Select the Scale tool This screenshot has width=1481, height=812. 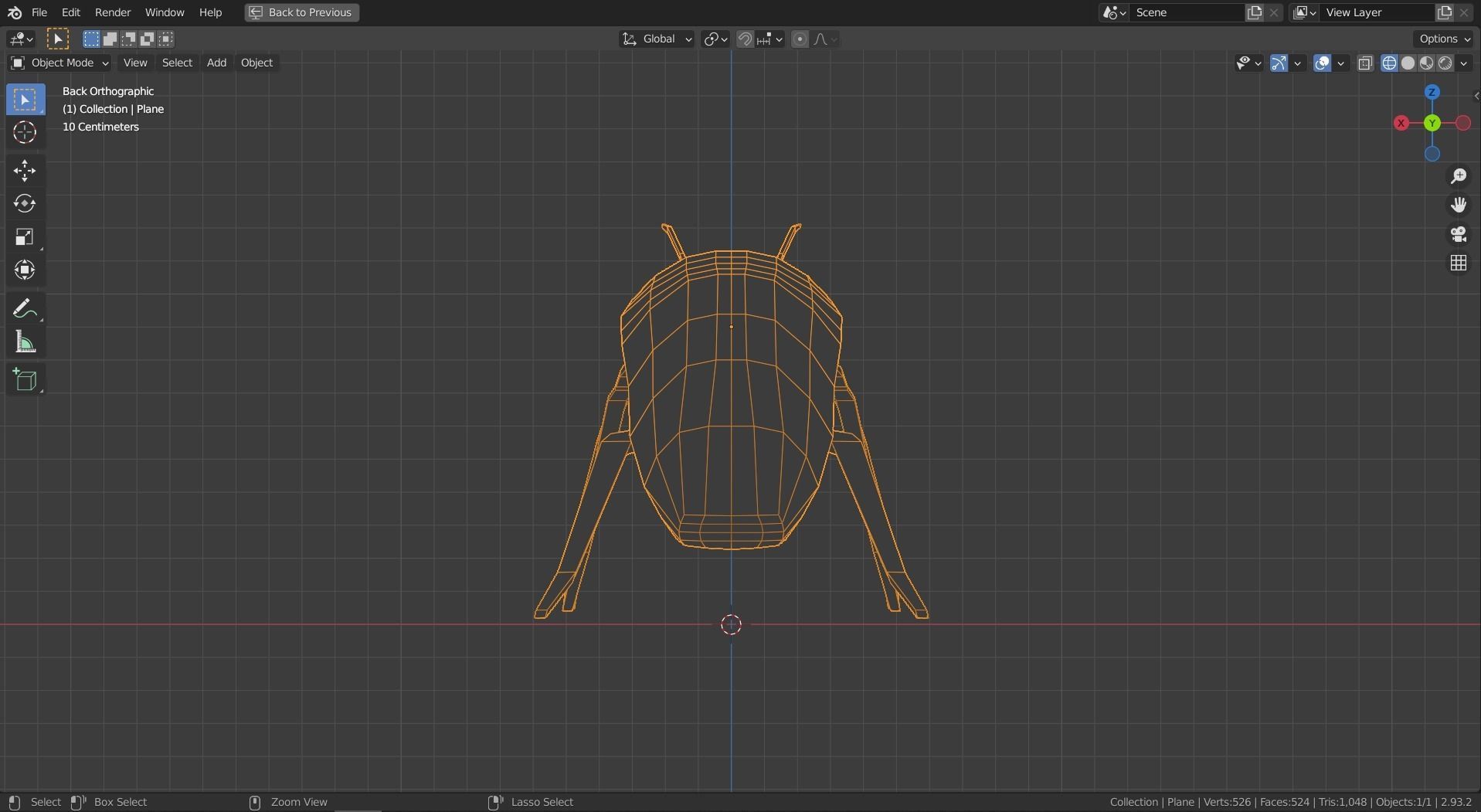[25, 236]
